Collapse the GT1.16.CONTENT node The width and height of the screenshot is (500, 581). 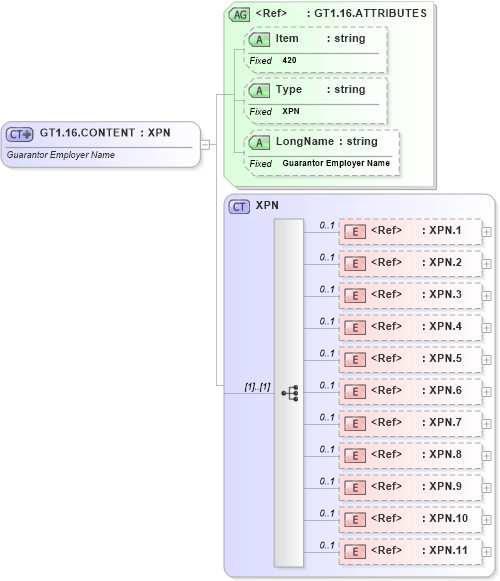(205, 145)
